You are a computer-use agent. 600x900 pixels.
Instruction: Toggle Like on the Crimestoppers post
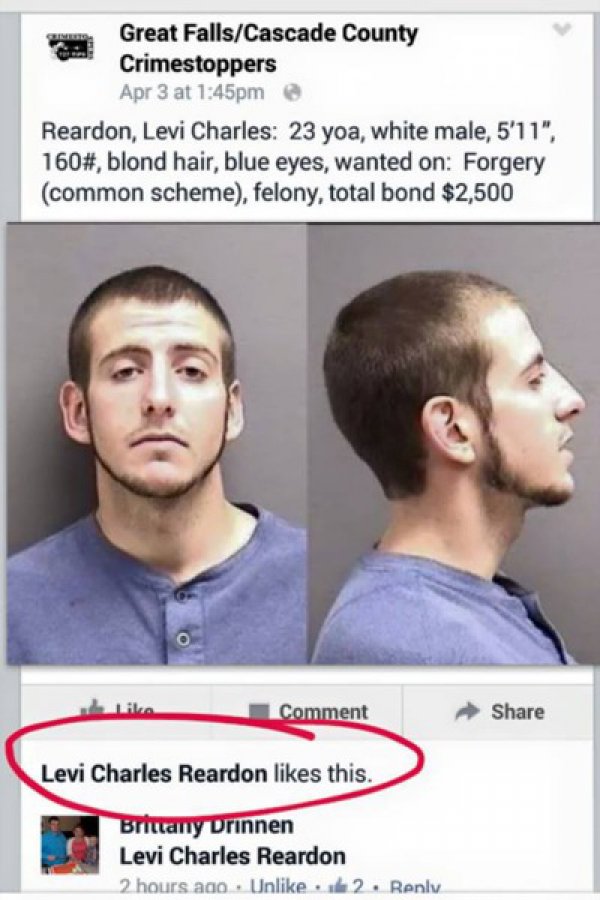click(117, 710)
